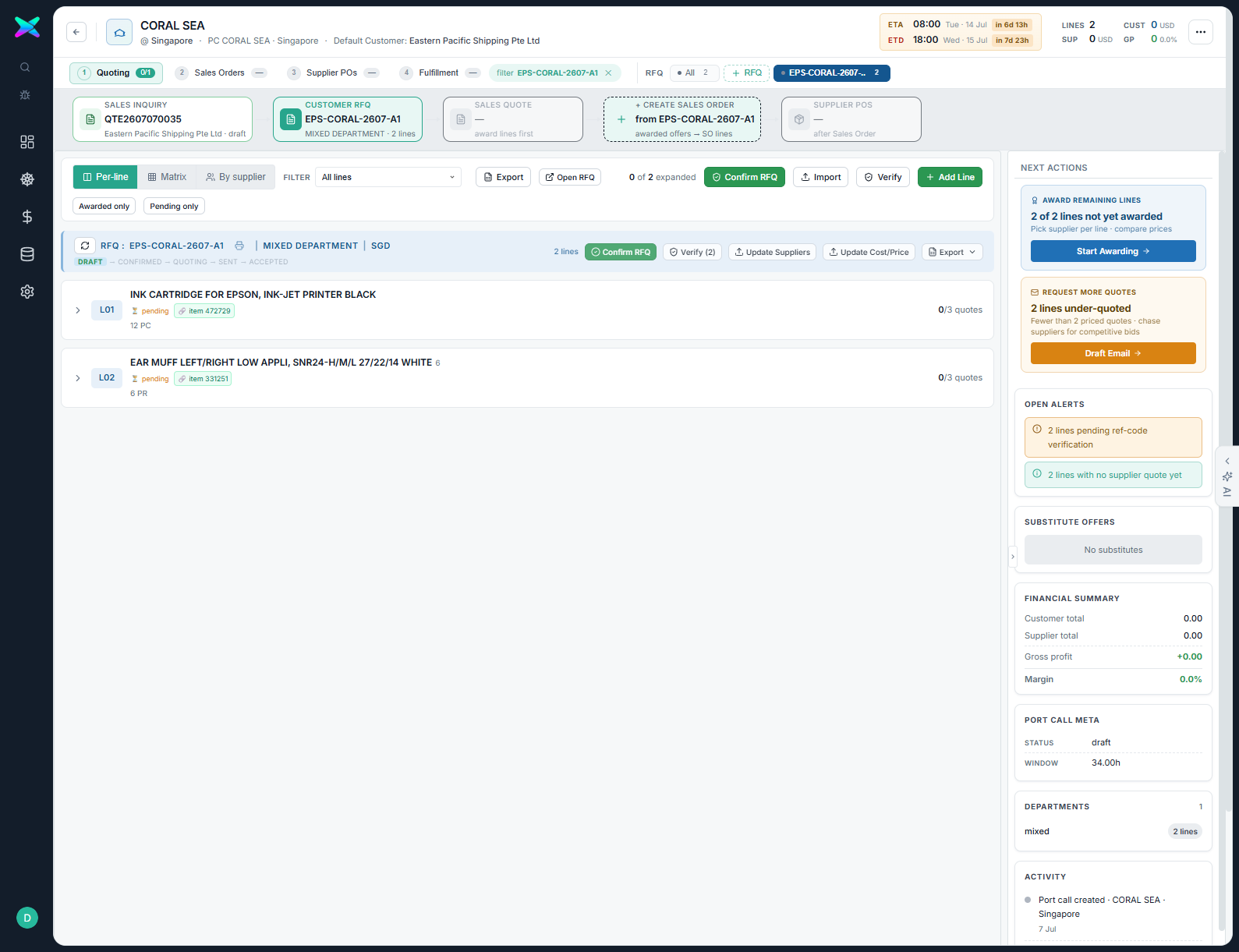Open the no supplier quote alert
The height and width of the screenshot is (952, 1239).
point(1113,475)
